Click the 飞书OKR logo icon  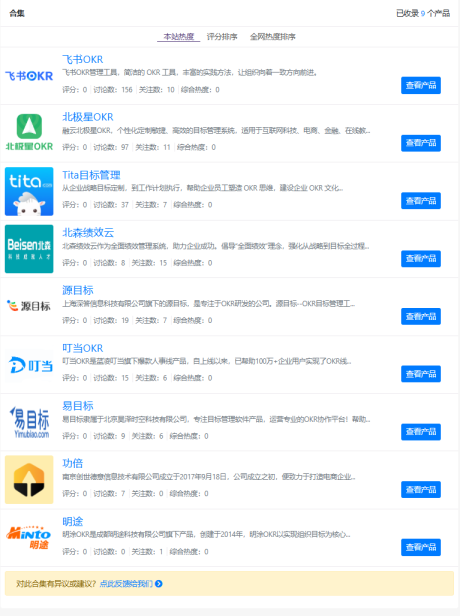coord(29,76)
